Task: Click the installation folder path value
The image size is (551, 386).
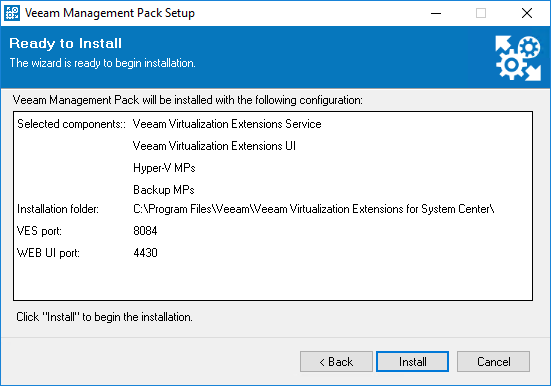Action: click(x=314, y=209)
